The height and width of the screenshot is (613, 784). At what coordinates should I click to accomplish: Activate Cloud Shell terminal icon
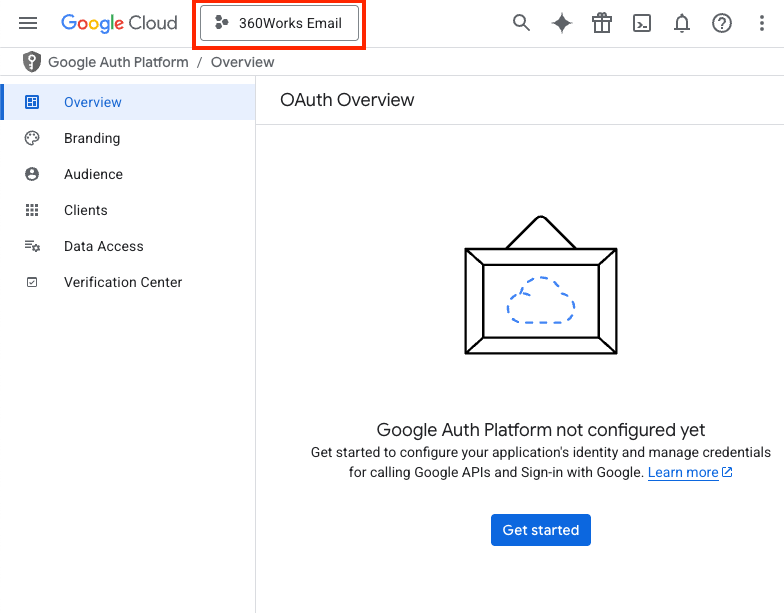click(x=642, y=23)
